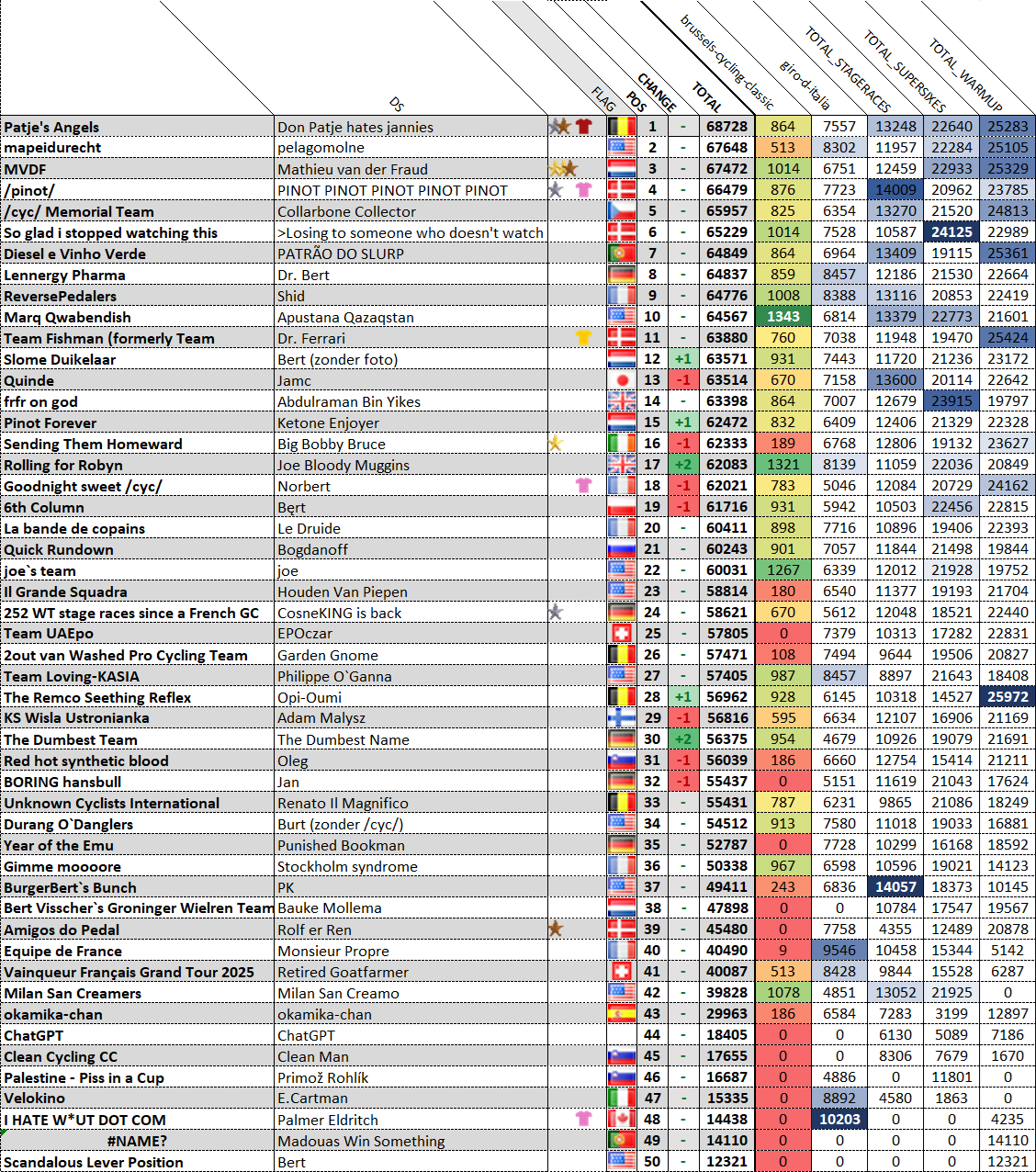Click the Irish flag next to Big Bobby Bruce
The image size is (1036, 1172).
pos(622,444)
